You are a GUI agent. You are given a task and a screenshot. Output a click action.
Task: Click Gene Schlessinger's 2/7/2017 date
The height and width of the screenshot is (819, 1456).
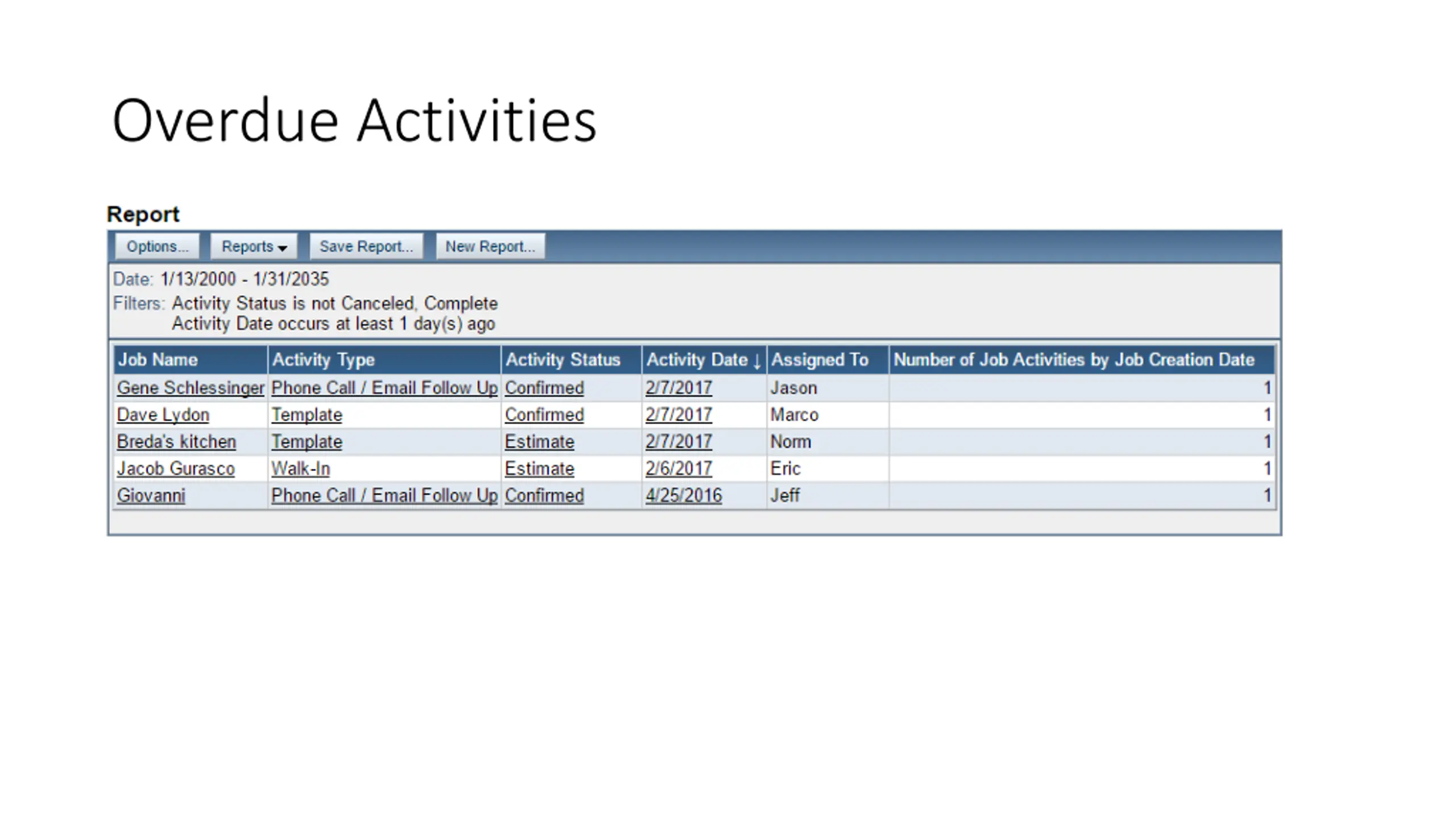click(x=679, y=388)
